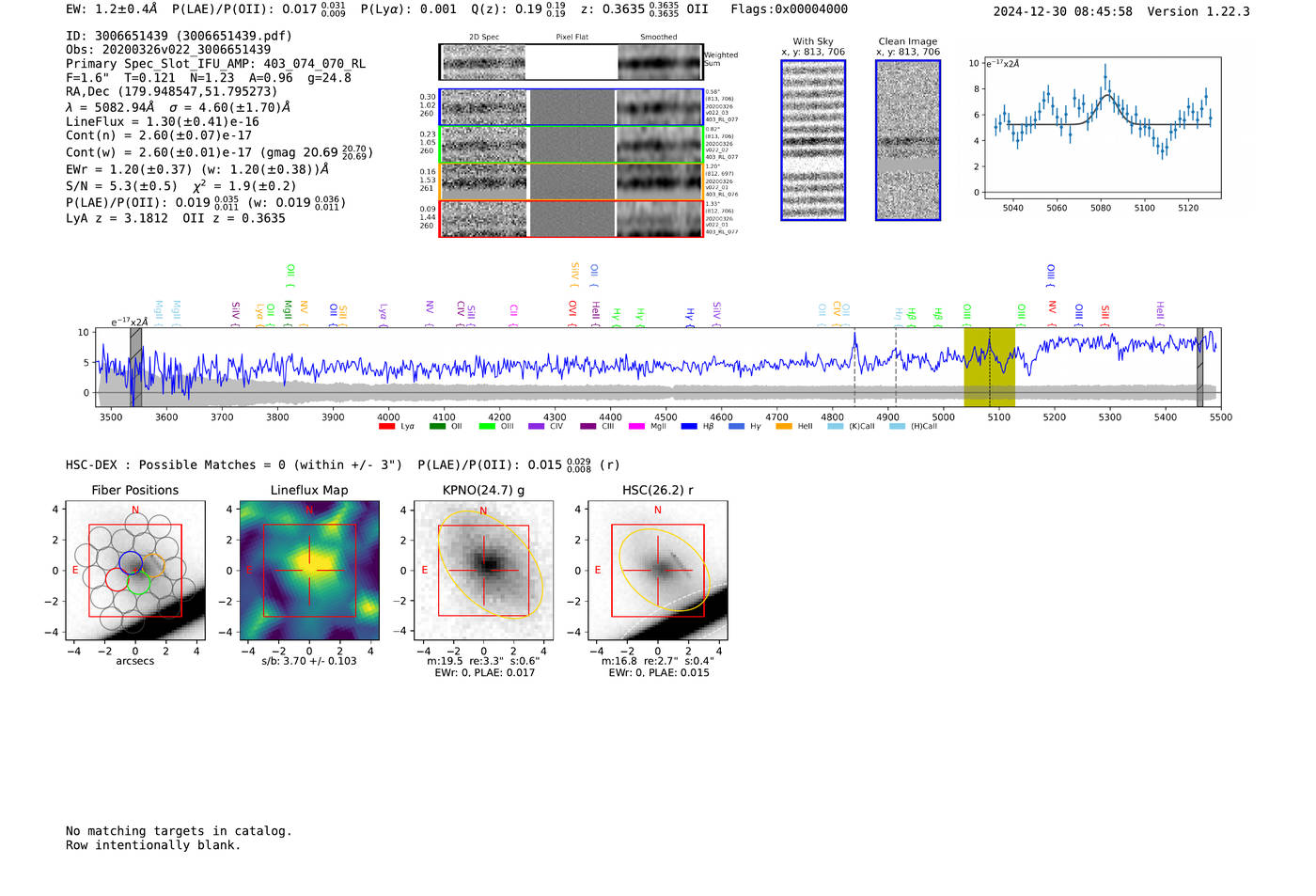Click the dark green OII legend swatch
1316x896 pixels.
[x=437, y=427]
